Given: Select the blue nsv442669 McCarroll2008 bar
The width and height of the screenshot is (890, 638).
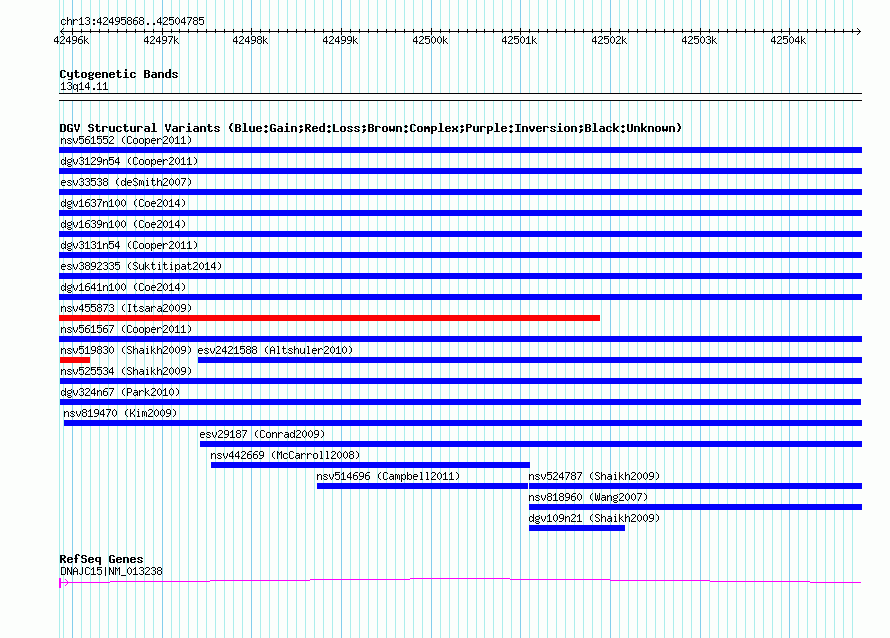Looking at the screenshot, I should pyautogui.click(x=370, y=465).
